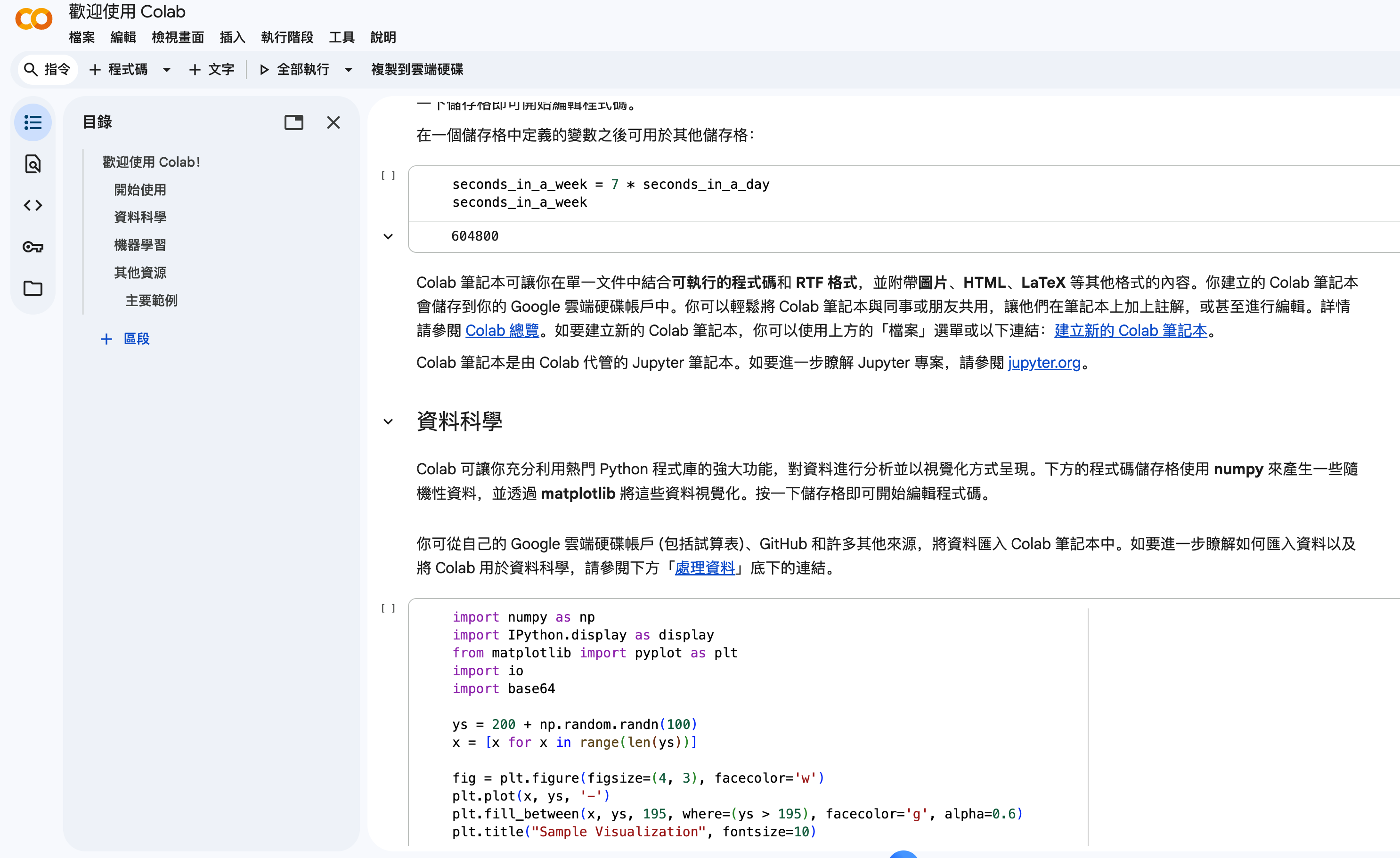Viewport: 1400px width, 858px height.
Task: Open the secrets key icon
Action: coord(33,247)
